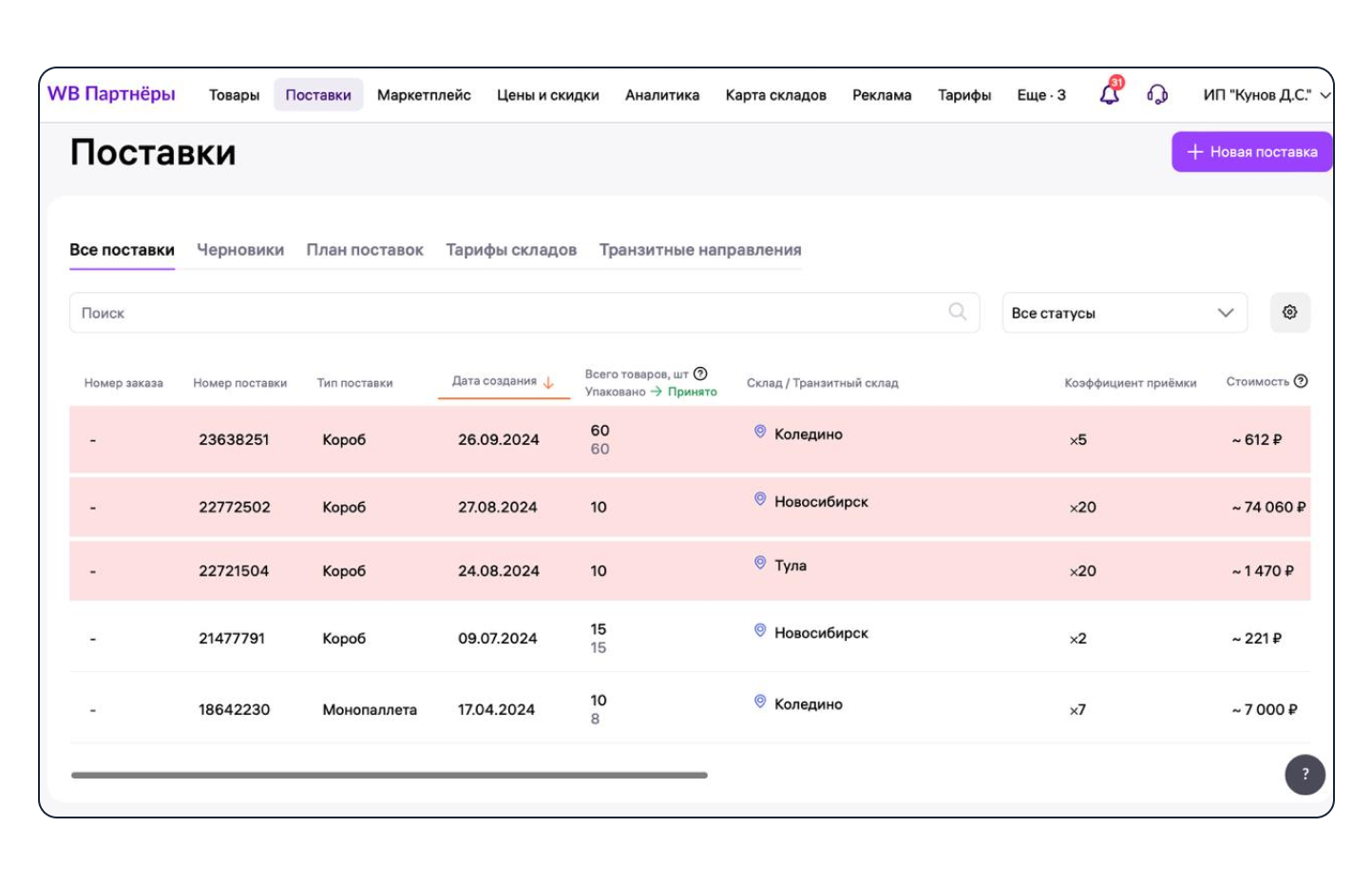Open the notifications bell icon
Screen dimensions: 1372x885
pos(1110,93)
